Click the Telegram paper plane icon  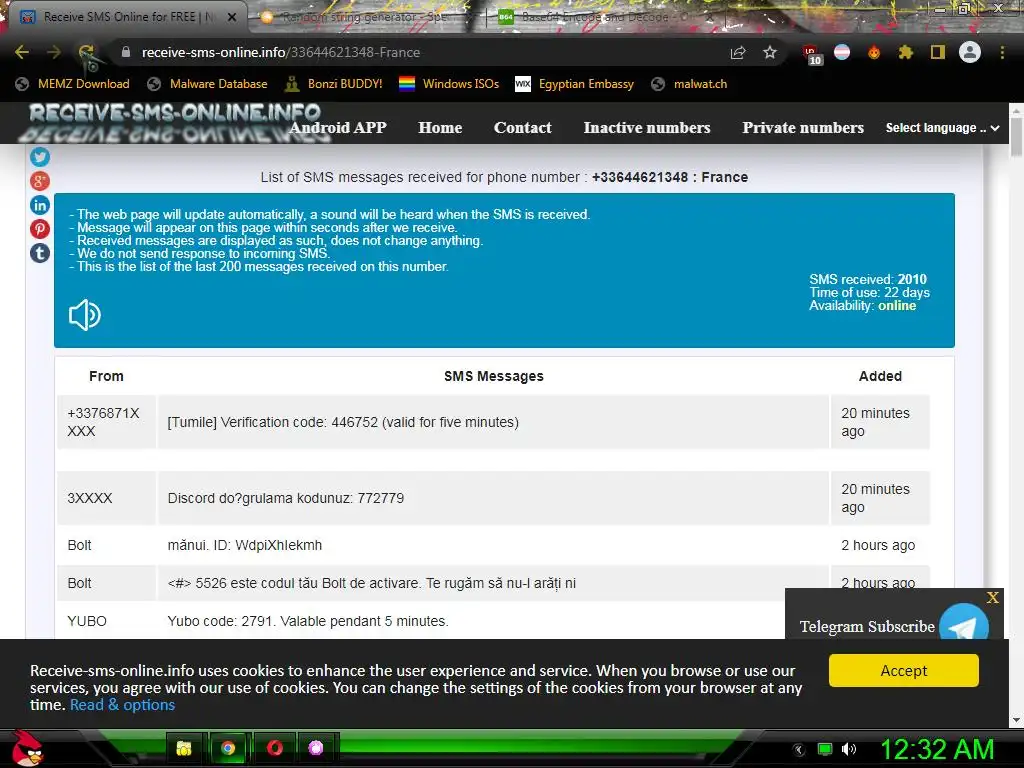[x=963, y=624]
